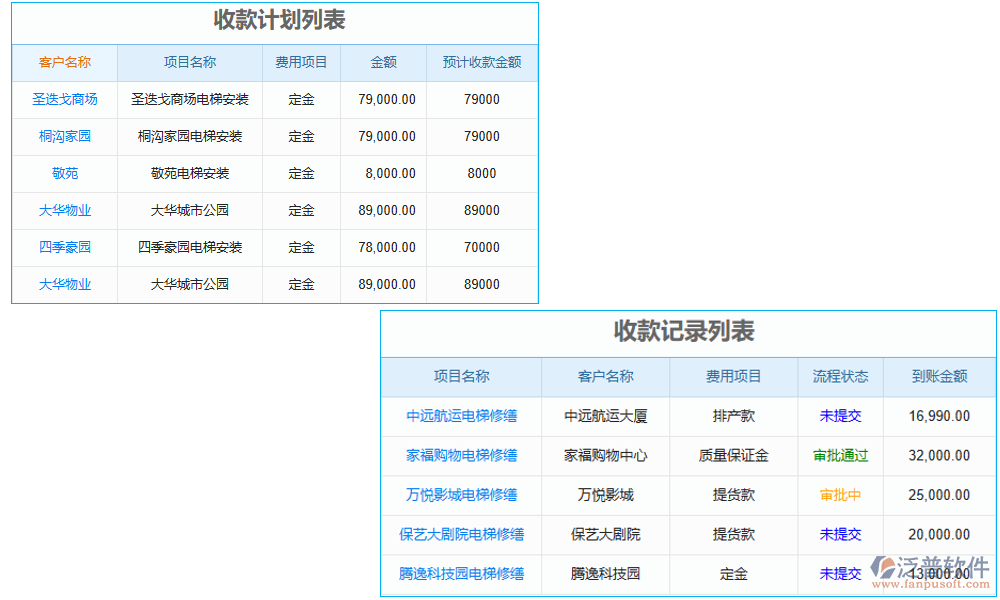
Task: Open the 四季豪园 customer link
Action: (x=64, y=247)
